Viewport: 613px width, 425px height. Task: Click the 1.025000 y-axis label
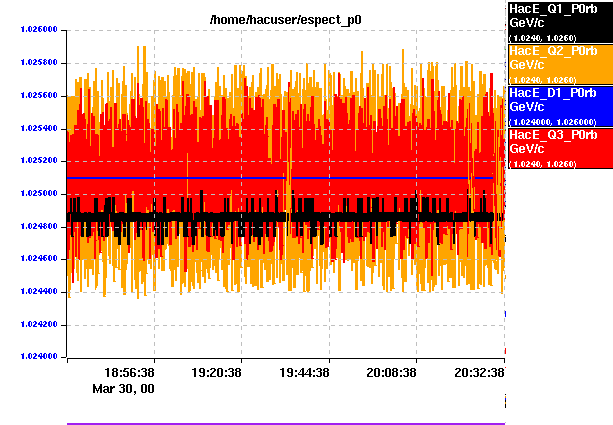(x=36, y=194)
